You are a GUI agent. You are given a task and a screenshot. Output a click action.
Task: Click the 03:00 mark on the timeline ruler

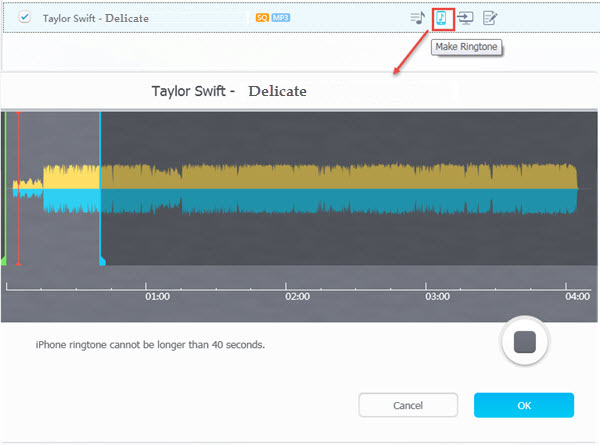pyautogui.click(x=437, y=296)
